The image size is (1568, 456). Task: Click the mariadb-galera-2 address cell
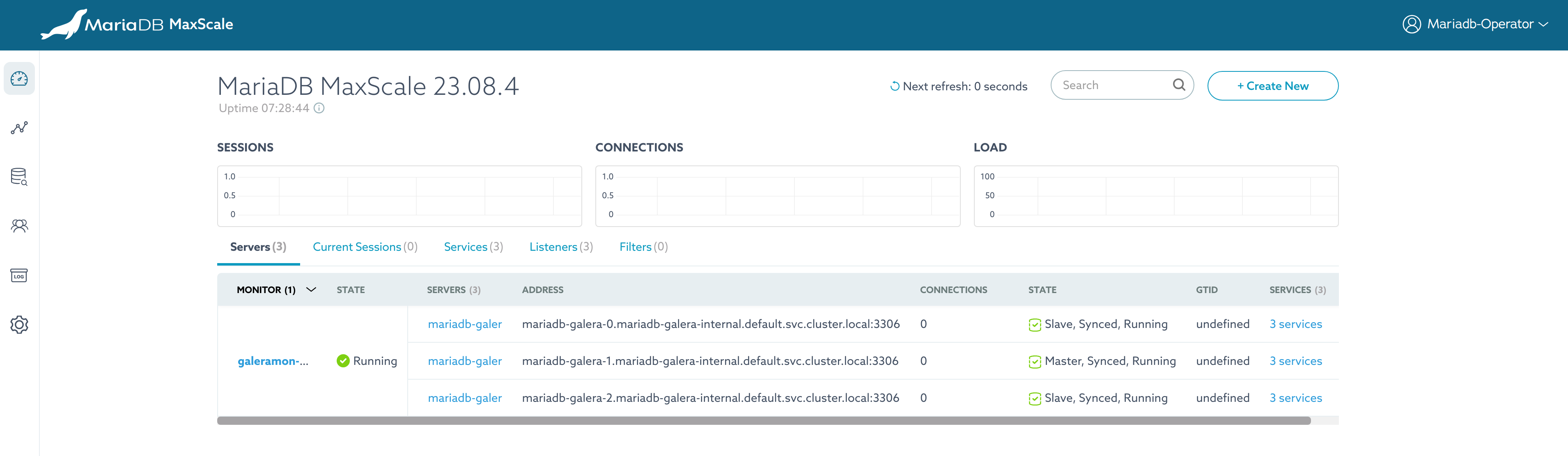710,398
